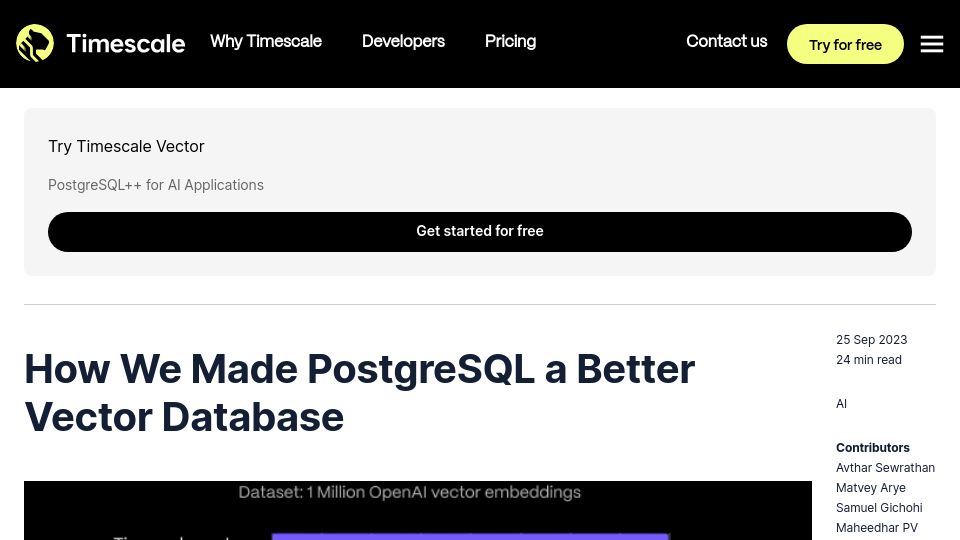The width and height of the screenshot is (960, 540).
Task: Click the Timescale tiger logo icon
Action: tap(35, 43)
